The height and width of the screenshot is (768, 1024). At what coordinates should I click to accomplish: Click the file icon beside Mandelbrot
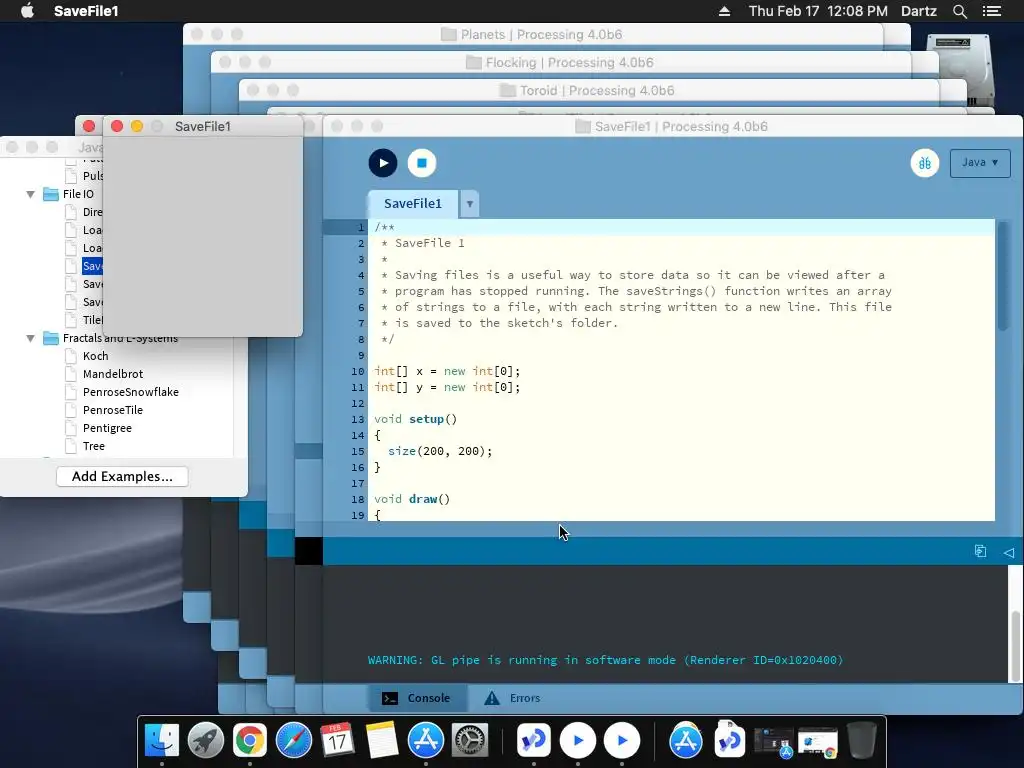[x=71, y=374]
